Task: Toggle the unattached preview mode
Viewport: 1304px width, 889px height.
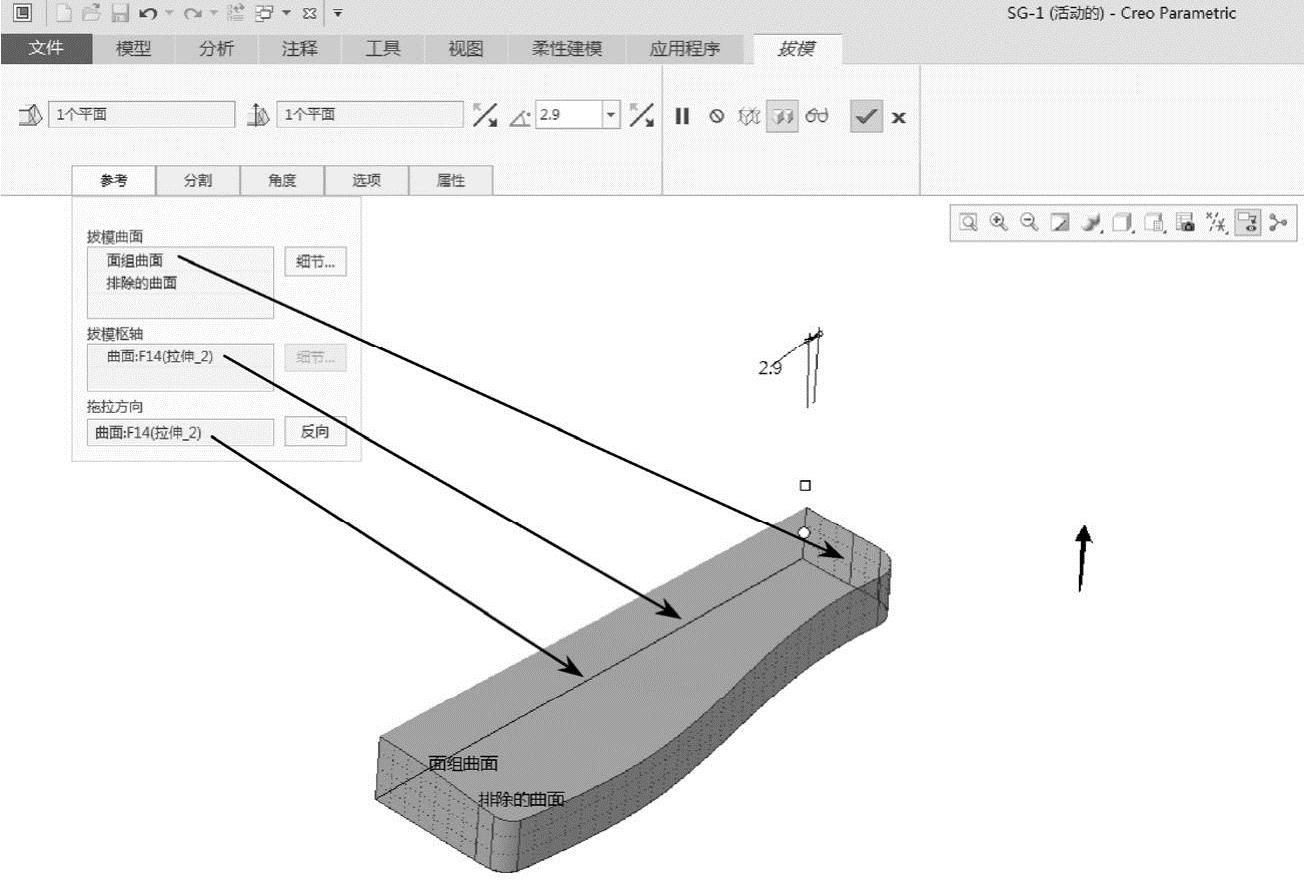Action: tap(749, 116)
